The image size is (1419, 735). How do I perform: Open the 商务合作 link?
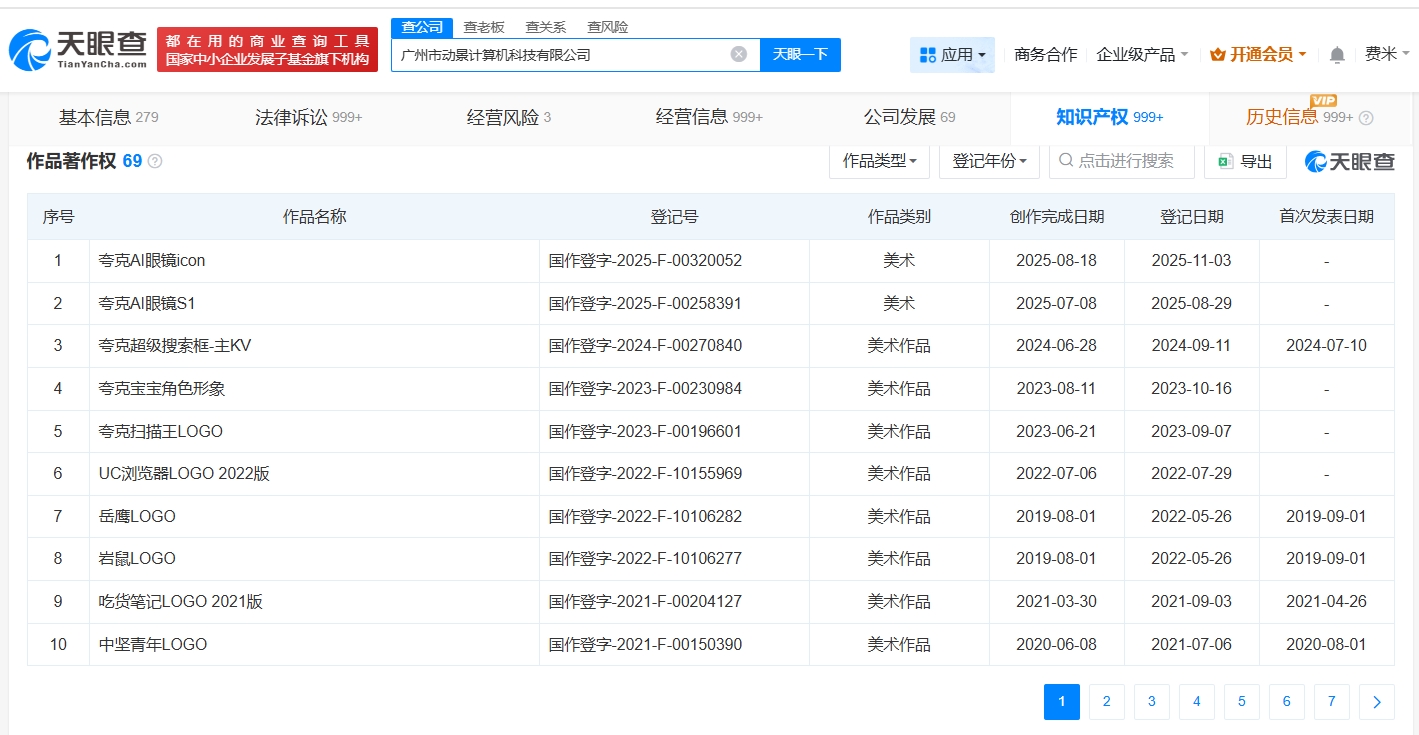1044,54
